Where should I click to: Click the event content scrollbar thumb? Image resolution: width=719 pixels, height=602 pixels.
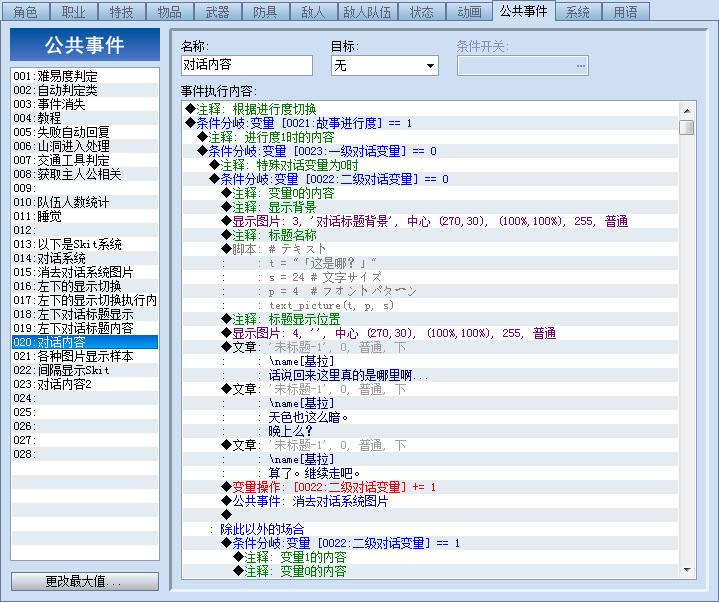(x=686, y=127)
